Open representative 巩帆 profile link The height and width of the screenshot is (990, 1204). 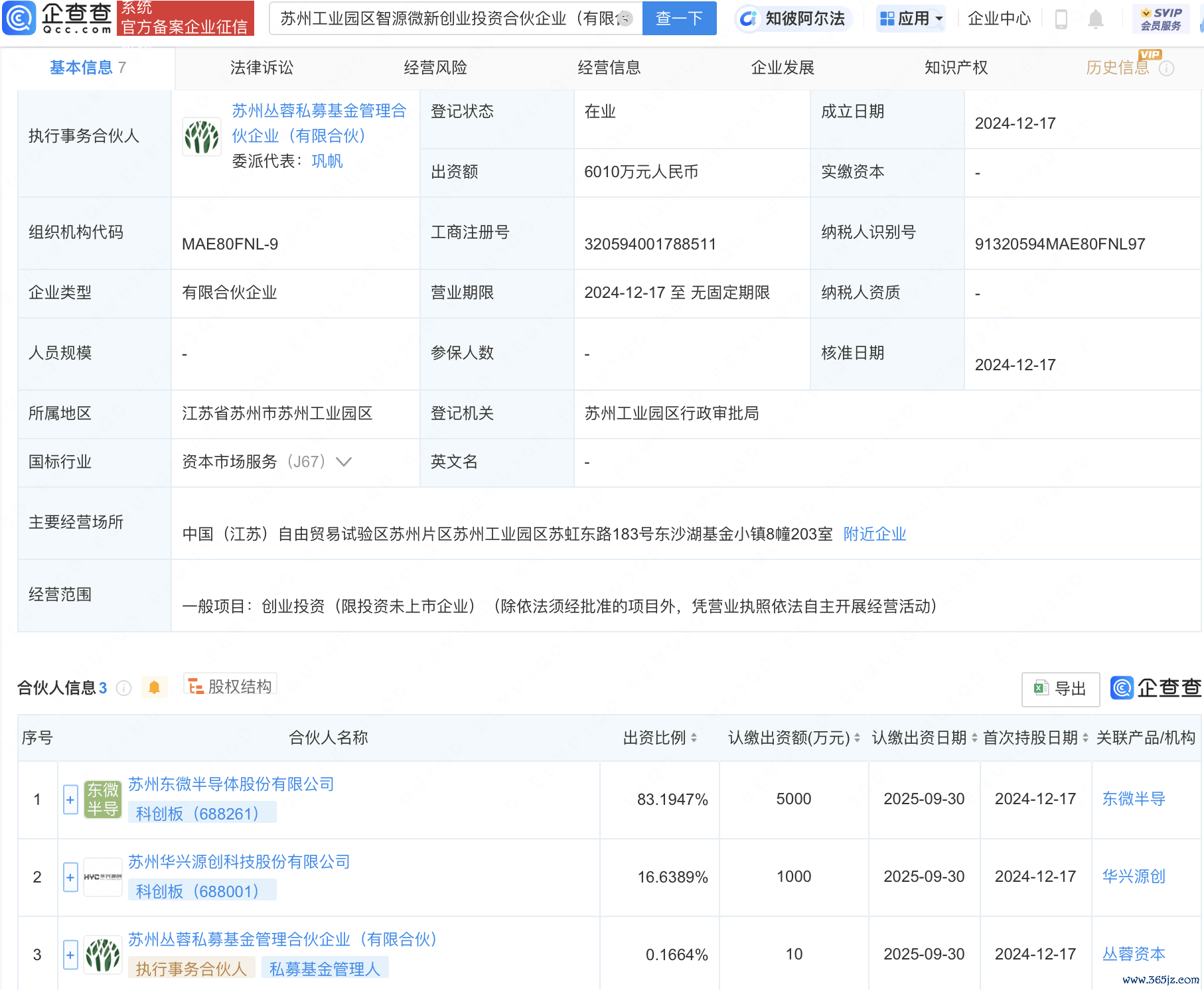click(327, 161)
